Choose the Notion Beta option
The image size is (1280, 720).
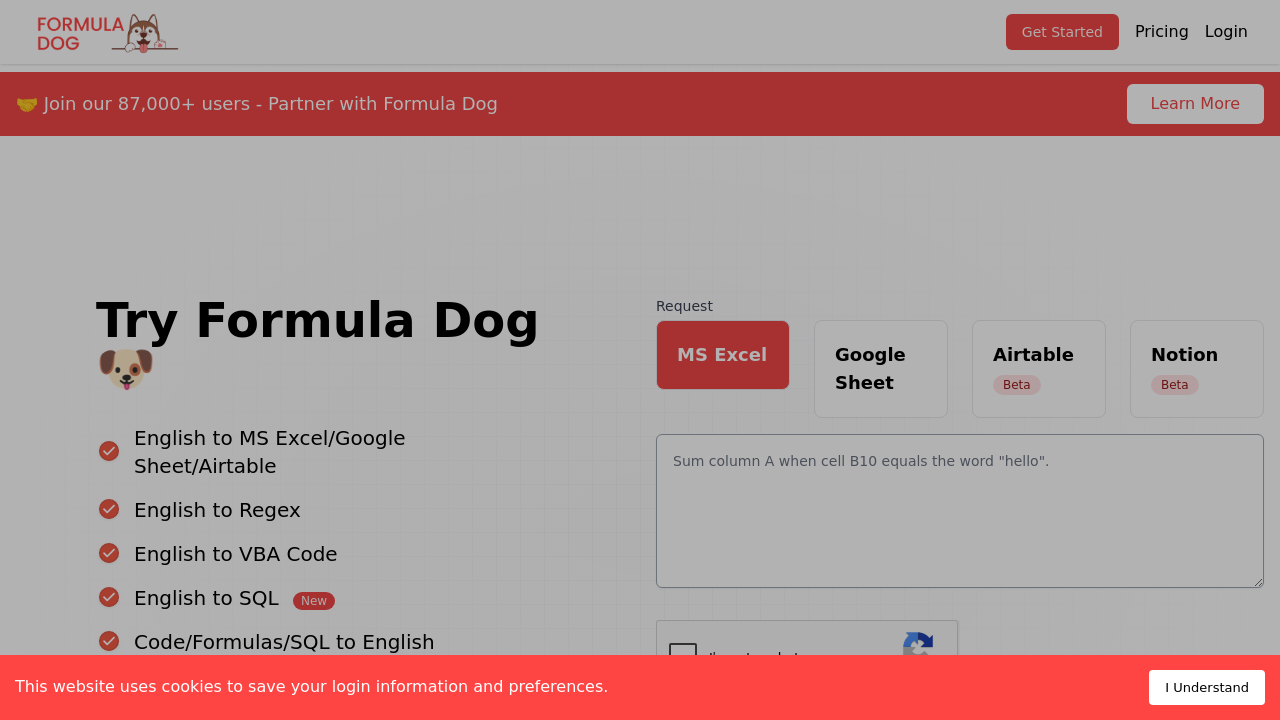1197,369
